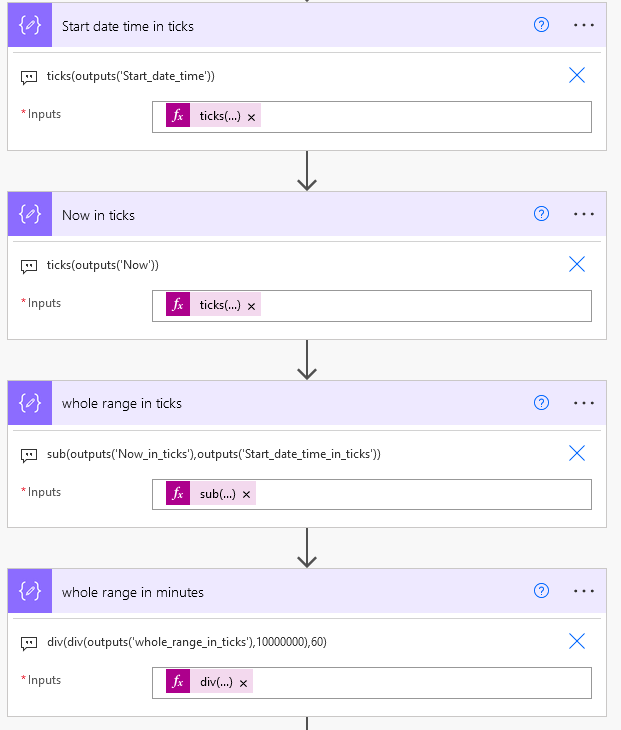The image size is (621, 730).
Task: Open help for 'Start date time in ticks' action
Action: point(542,25)
